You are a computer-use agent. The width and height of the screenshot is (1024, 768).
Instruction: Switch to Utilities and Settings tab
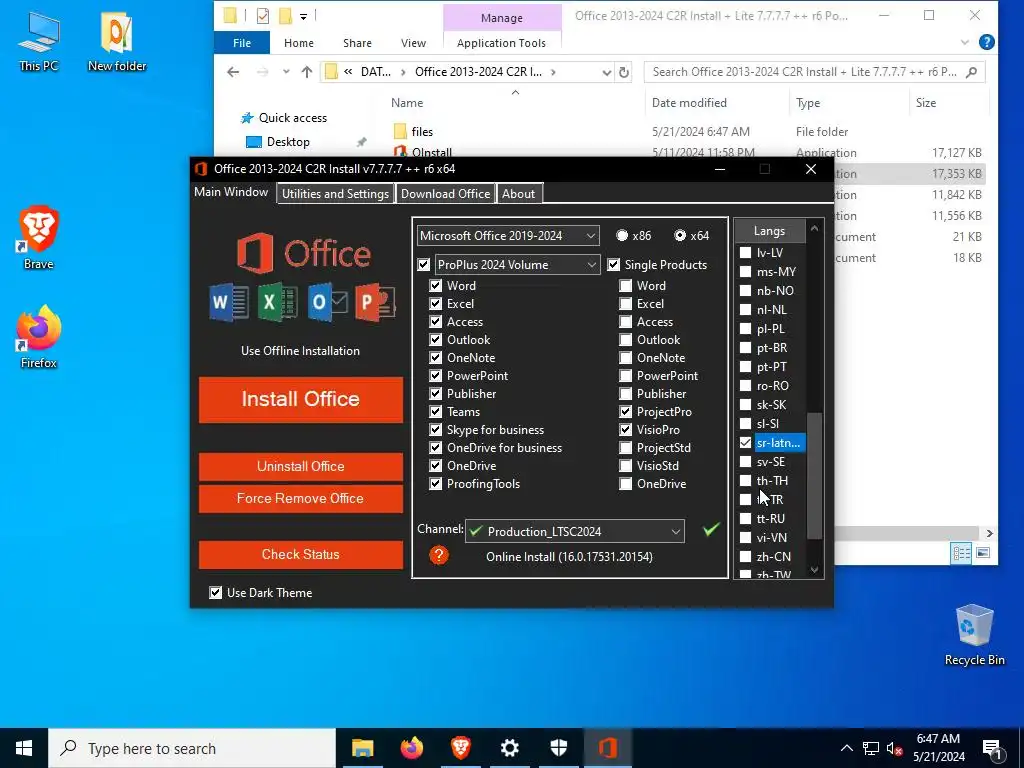[x=335, y=193]
